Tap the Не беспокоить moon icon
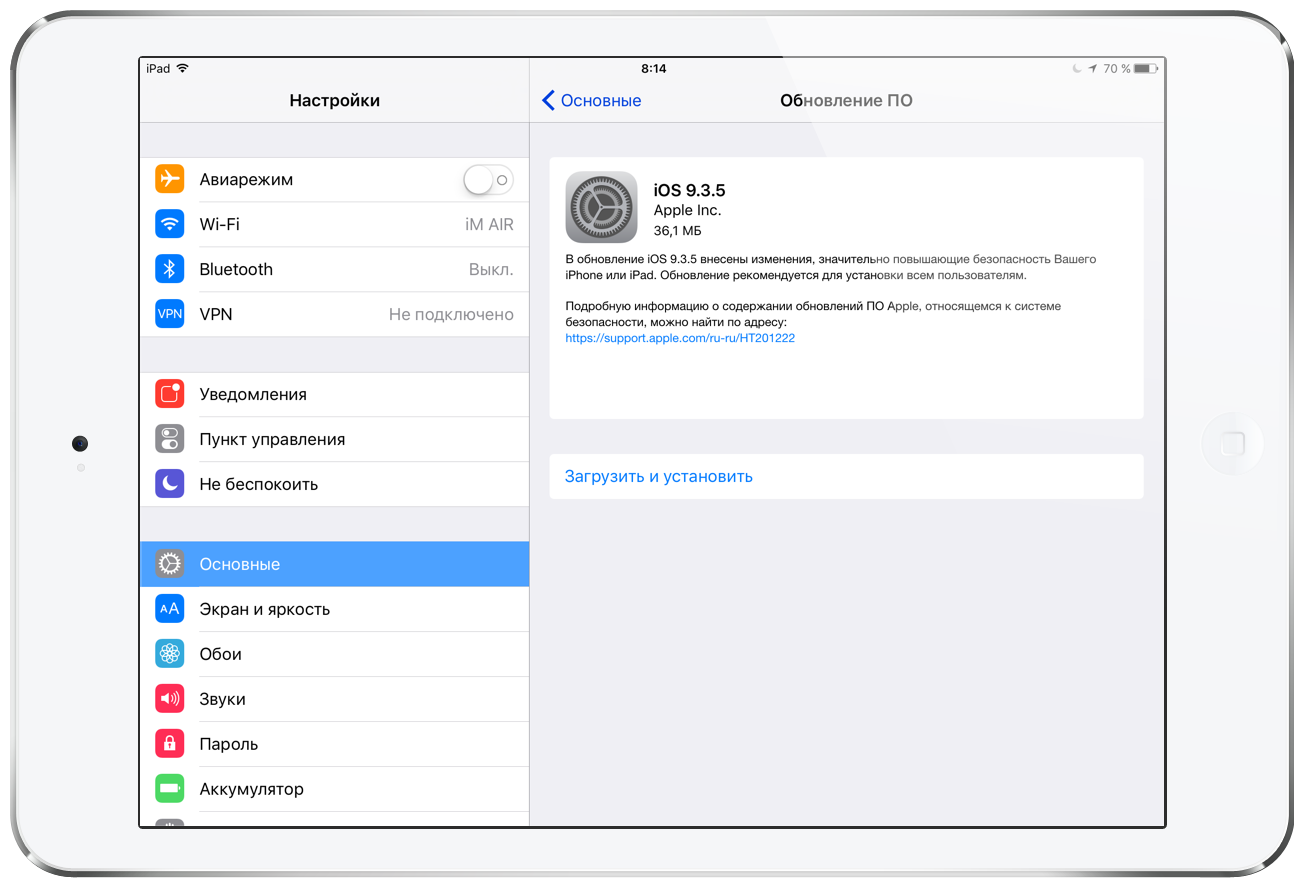 pos(170,484)
